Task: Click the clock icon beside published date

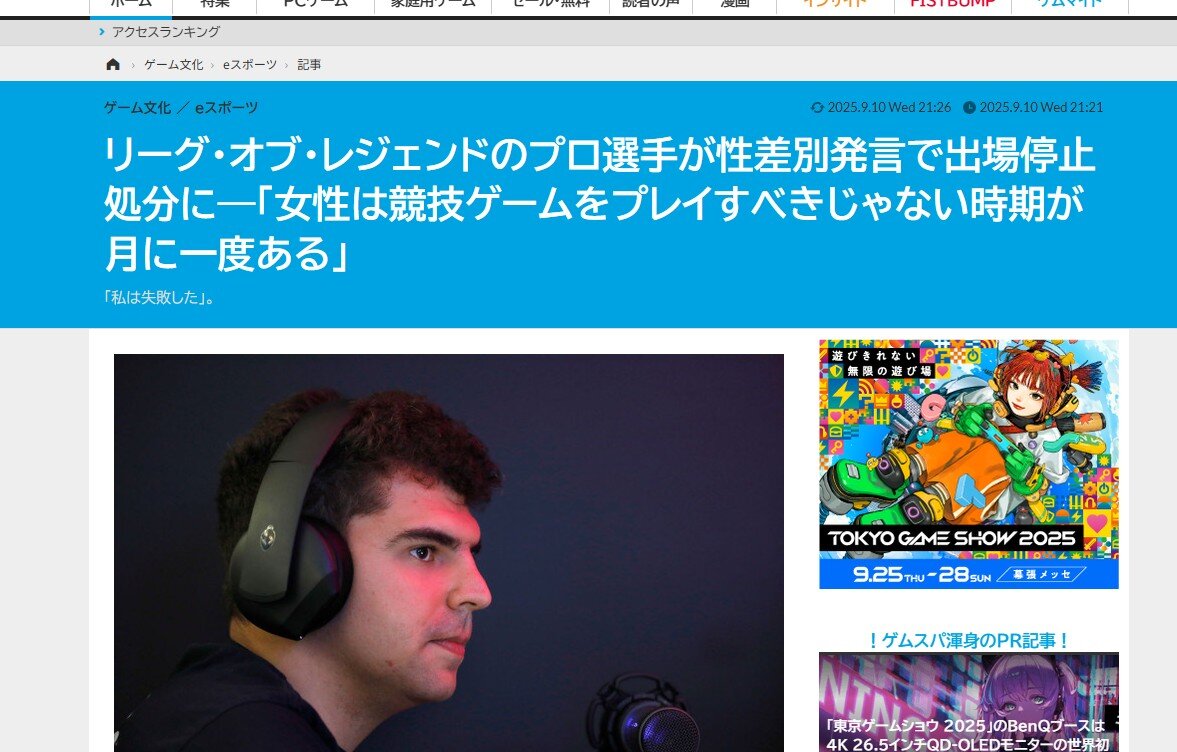Action: click(x=970, y=107)
